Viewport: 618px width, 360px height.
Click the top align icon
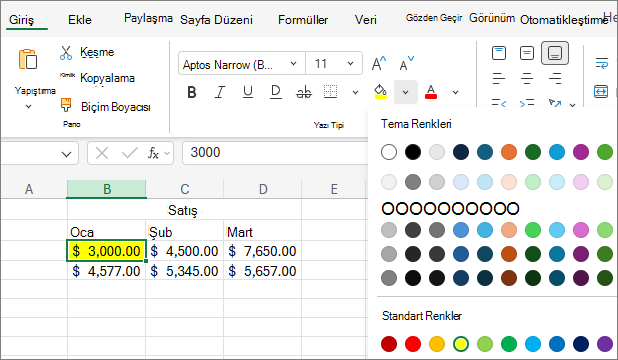(x=499, y=53)
